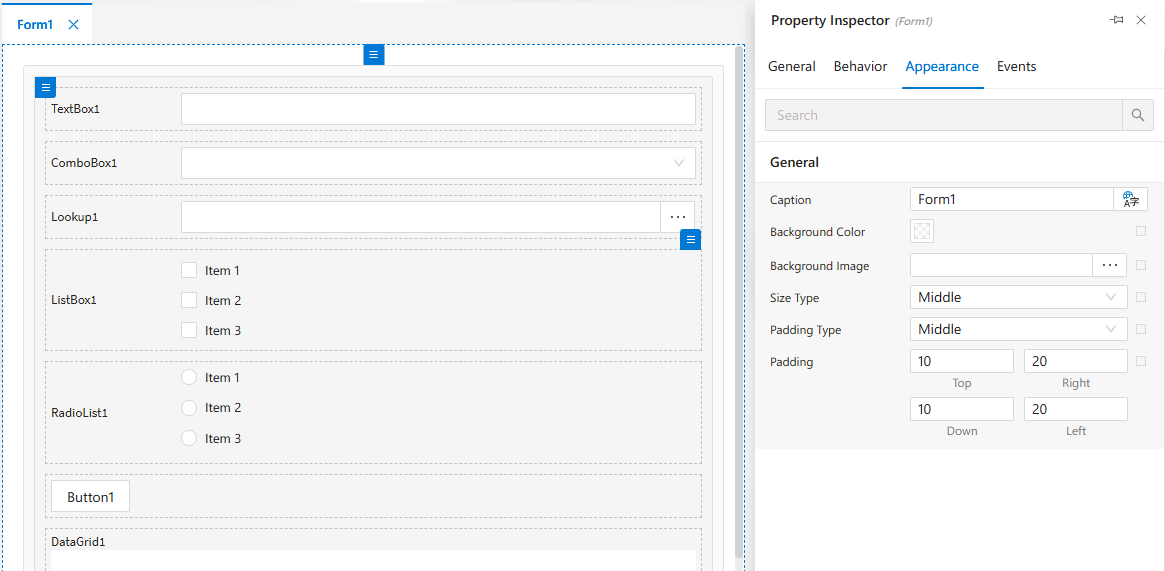Toggle checkbox beside Background Color property
This screenshot has width=1165, height=571.
click(x=1140, y=232)
